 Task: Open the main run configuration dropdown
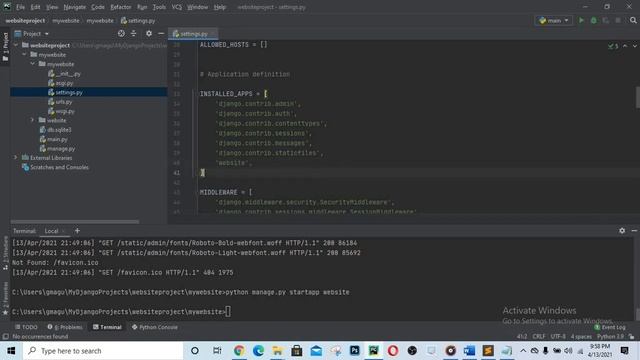pos(553,20)
